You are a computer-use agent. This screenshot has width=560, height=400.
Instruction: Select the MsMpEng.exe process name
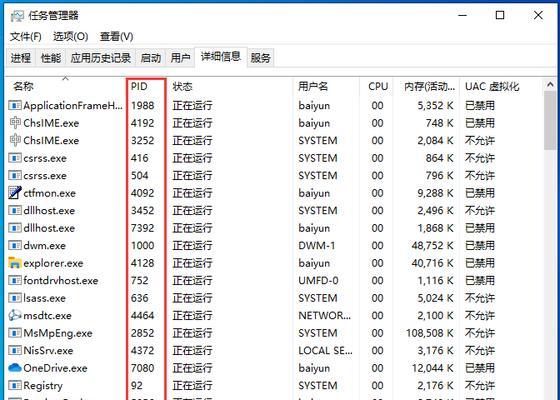click(x=58, y=333)
